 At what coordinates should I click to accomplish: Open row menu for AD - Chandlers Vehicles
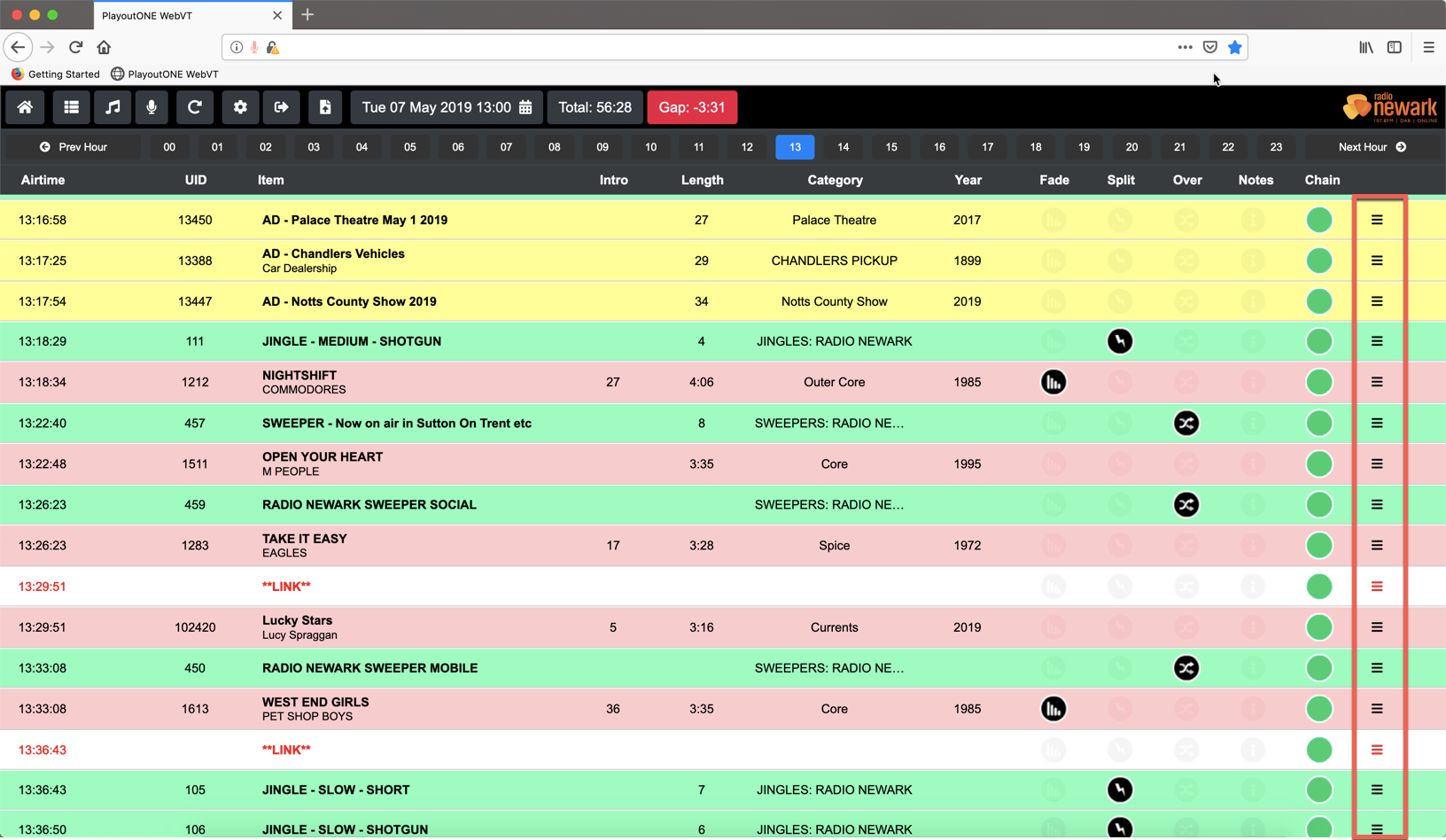click(1377, 261)
